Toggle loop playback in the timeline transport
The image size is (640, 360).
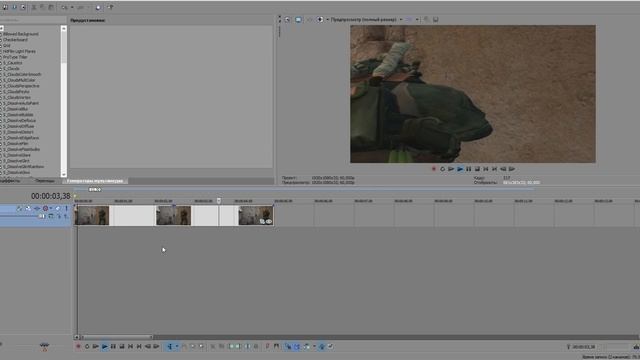pos(87,347)
